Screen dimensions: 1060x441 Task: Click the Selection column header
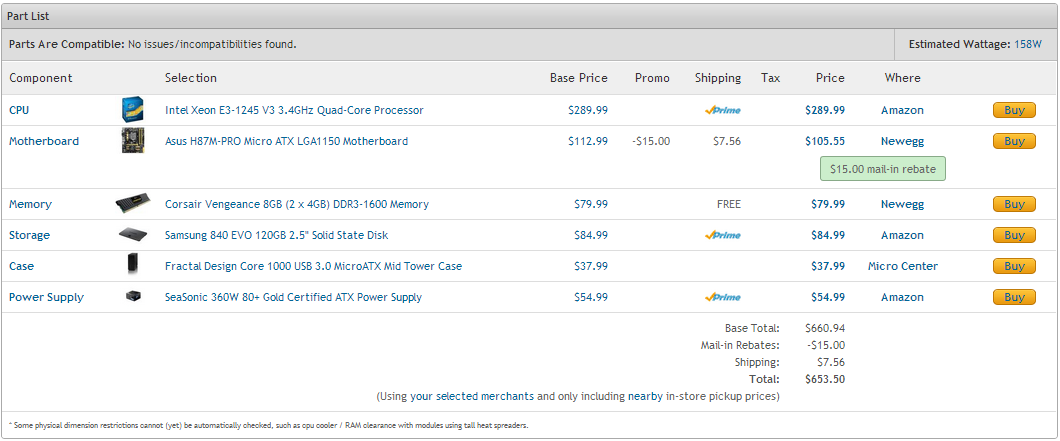click(191, 78)
